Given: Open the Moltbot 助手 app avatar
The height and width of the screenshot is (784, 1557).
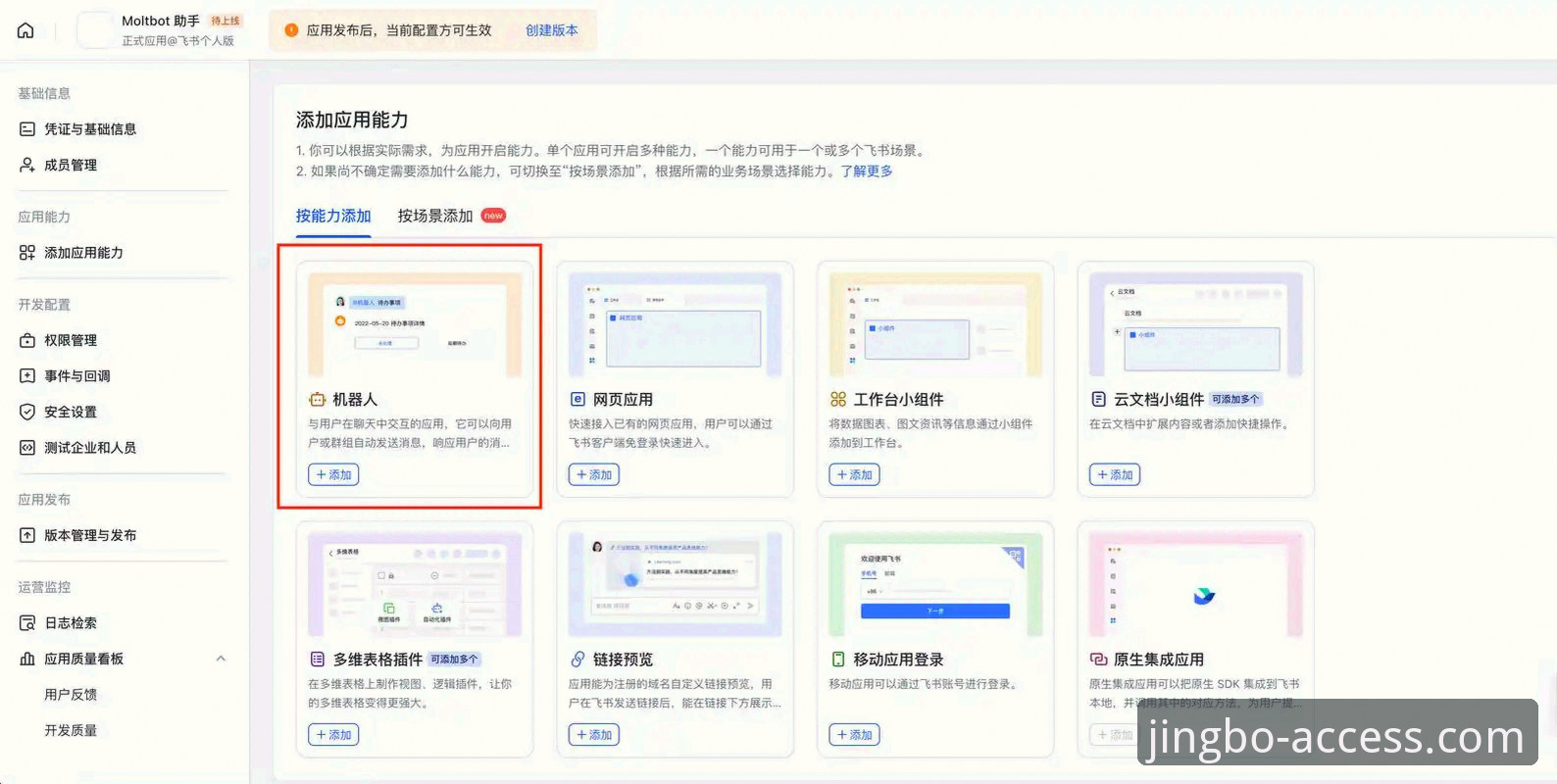Looking at the screenshot, I should pyautogui.click(x=95, y=30).
